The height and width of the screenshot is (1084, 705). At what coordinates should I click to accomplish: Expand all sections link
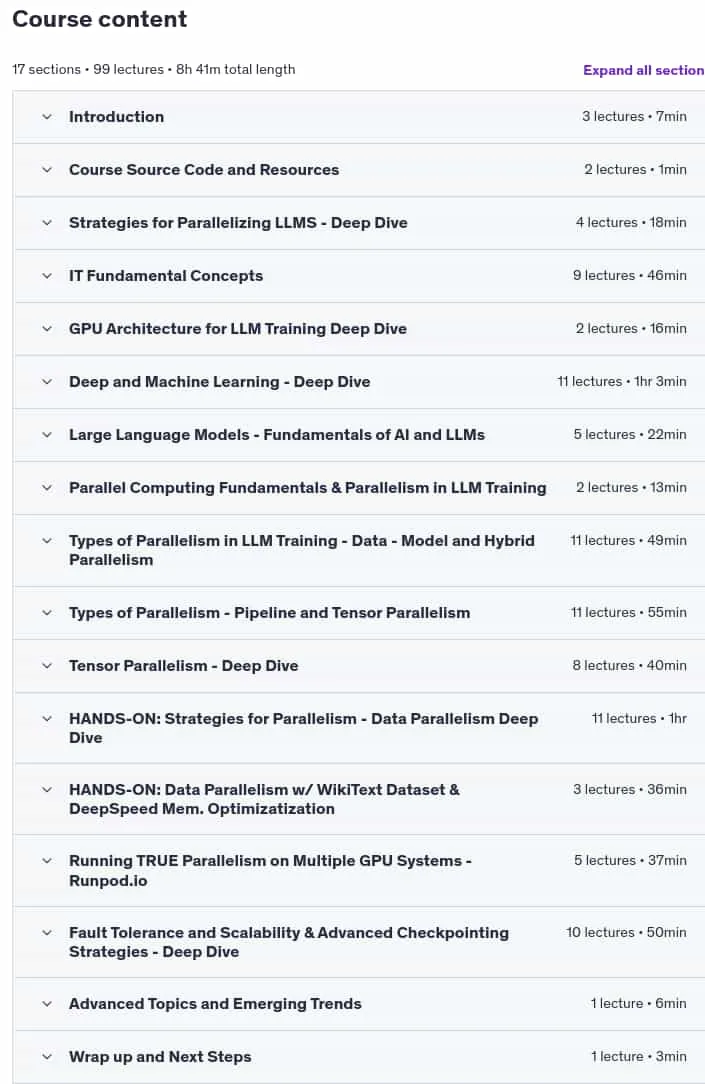[643, 71]
